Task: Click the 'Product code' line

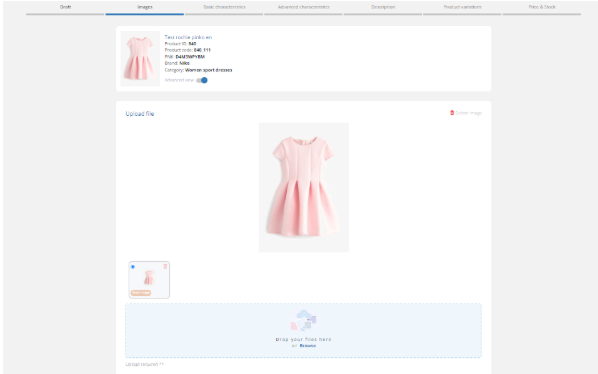Action: (x=187, y=50)
